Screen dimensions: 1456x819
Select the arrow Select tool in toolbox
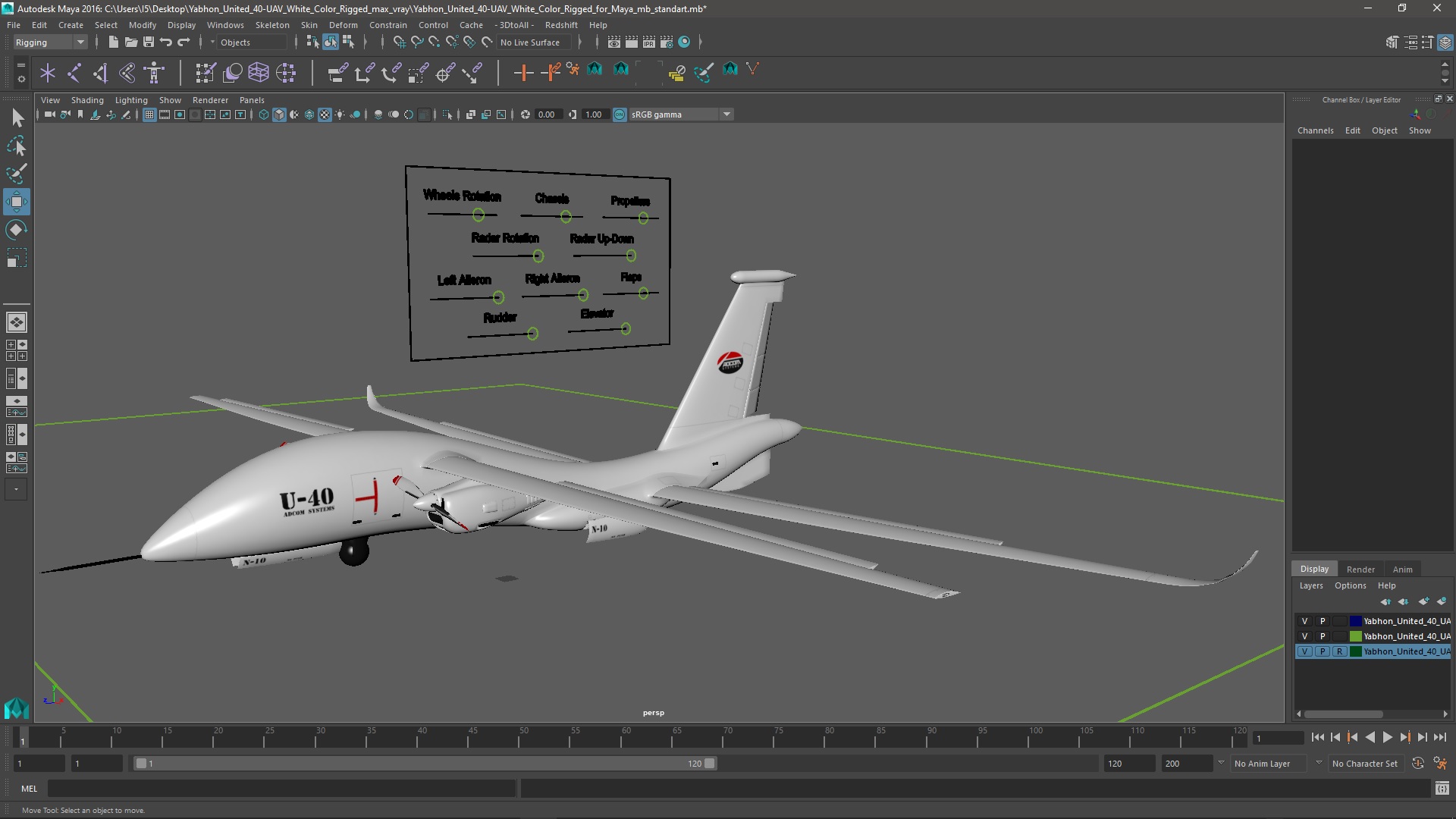pos(17,118)
